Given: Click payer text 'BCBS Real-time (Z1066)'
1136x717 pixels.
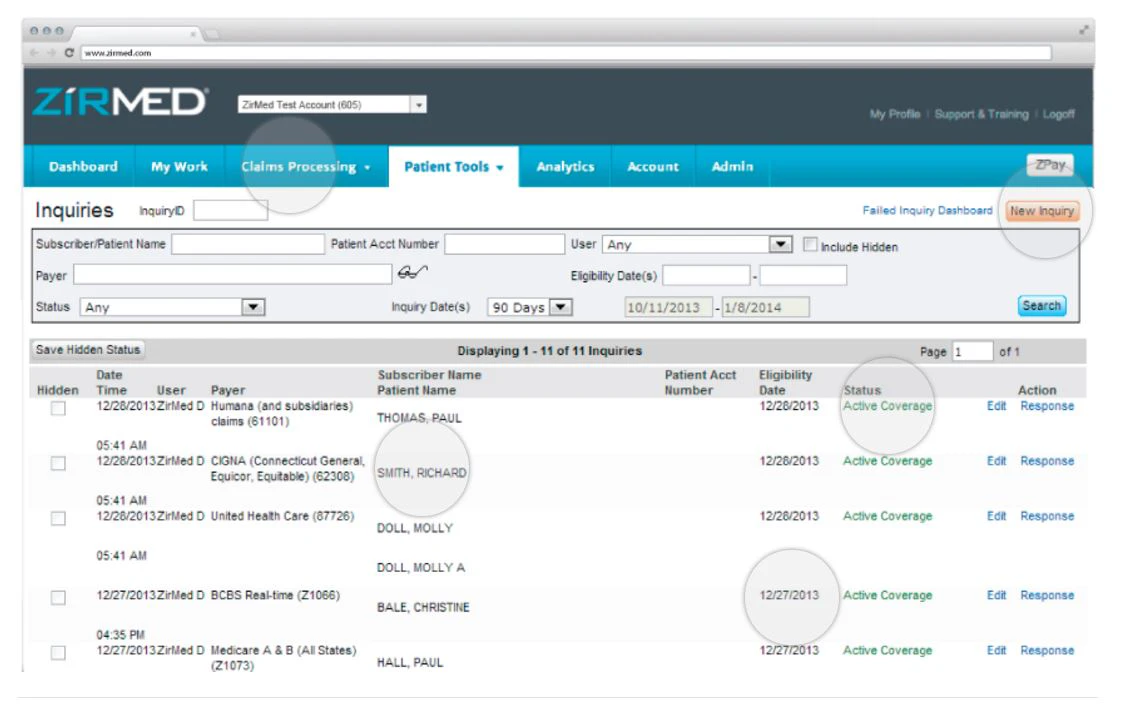Looking at the screenshot, I should 275,595.
